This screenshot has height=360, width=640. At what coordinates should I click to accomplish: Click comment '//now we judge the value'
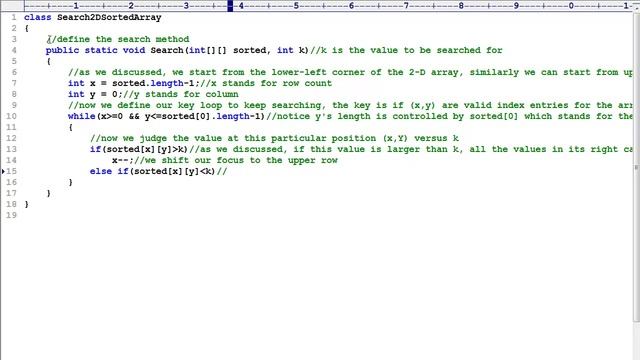(x=274, y=139)
